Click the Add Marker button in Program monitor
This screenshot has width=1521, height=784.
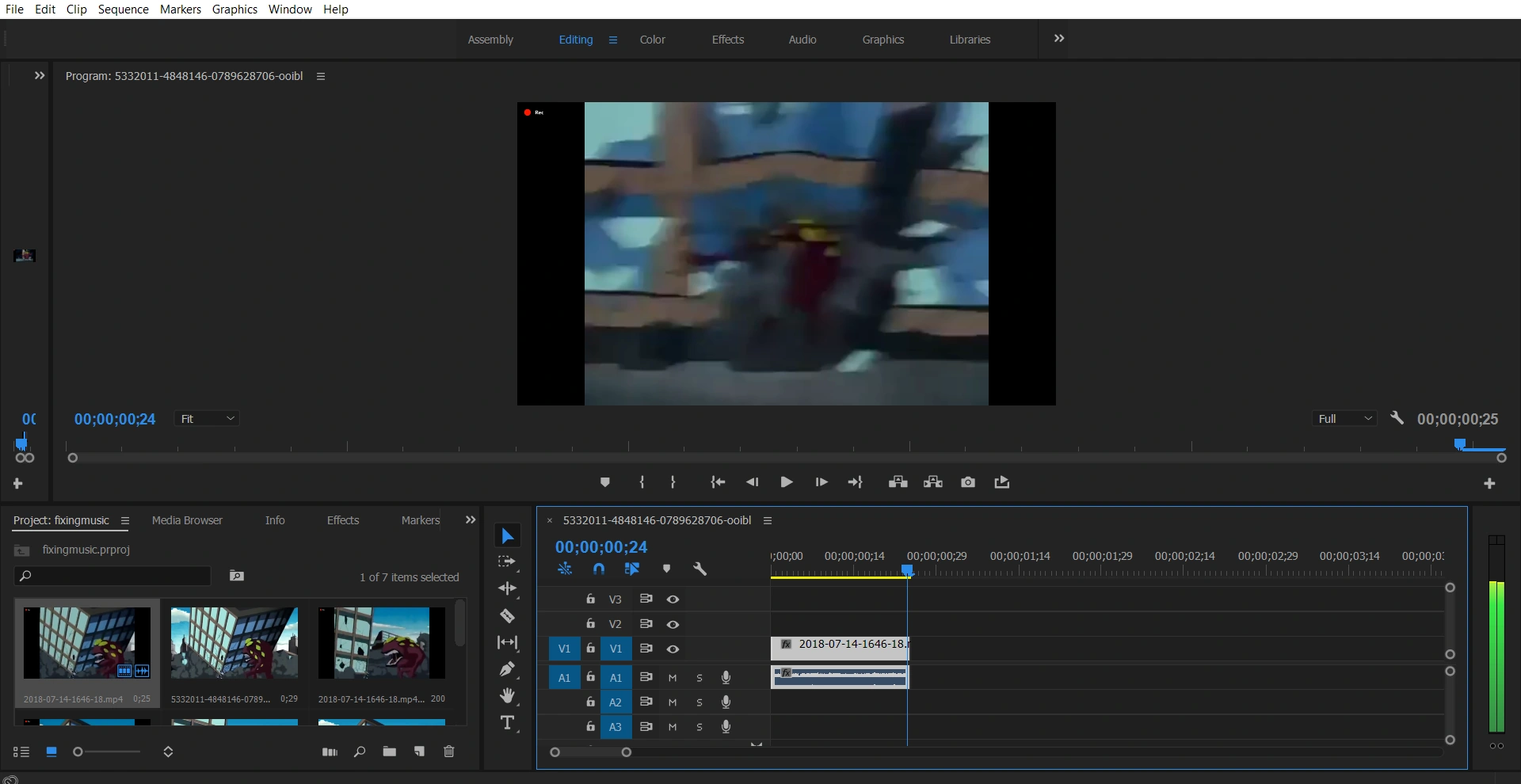604,482
